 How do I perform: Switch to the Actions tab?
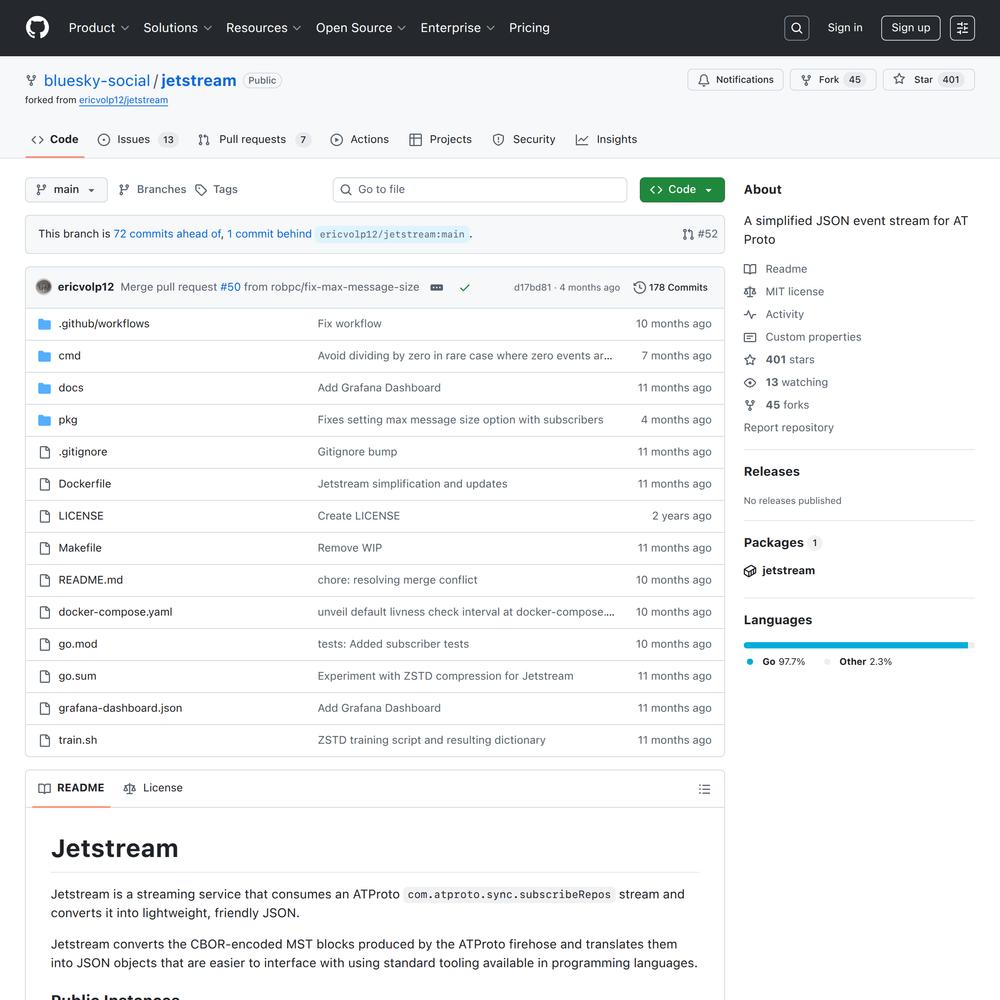click(360, 140)
